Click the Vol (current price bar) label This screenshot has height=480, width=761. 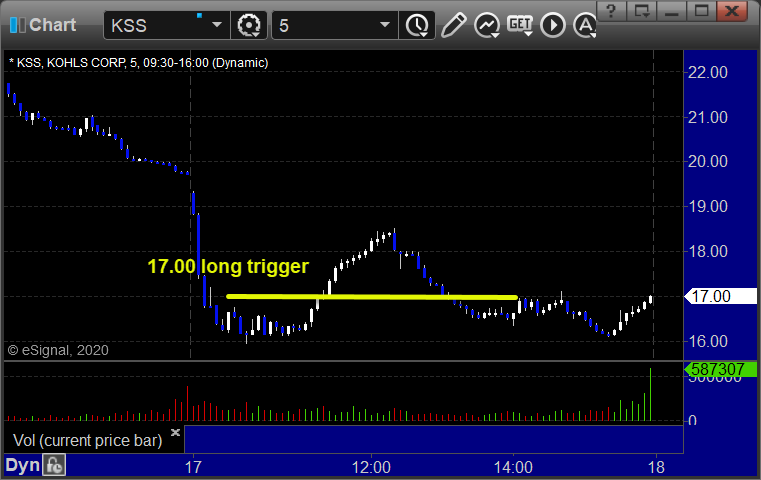[x=87, y=440]
